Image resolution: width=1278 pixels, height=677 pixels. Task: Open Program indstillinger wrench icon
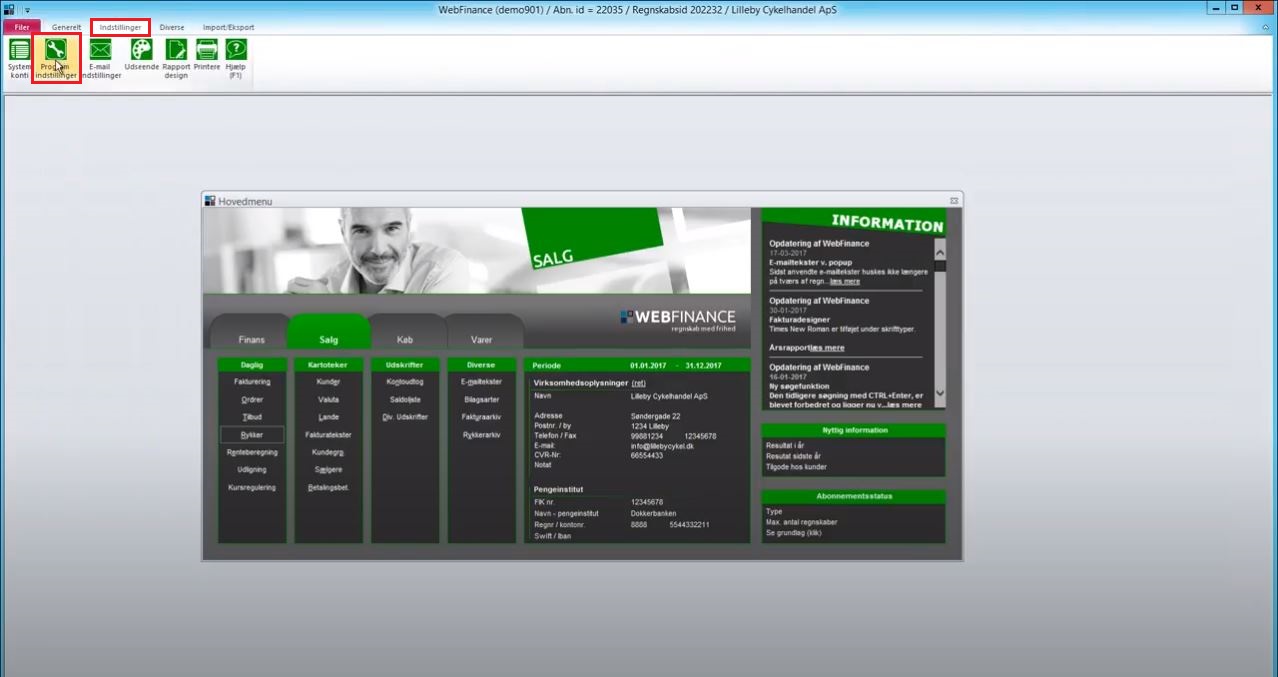(x=56, y=58)
